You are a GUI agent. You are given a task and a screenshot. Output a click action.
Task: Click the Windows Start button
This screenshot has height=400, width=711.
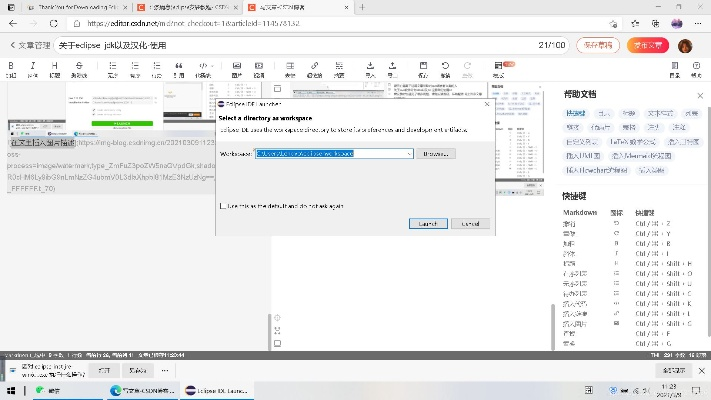[x=10, y=390]
